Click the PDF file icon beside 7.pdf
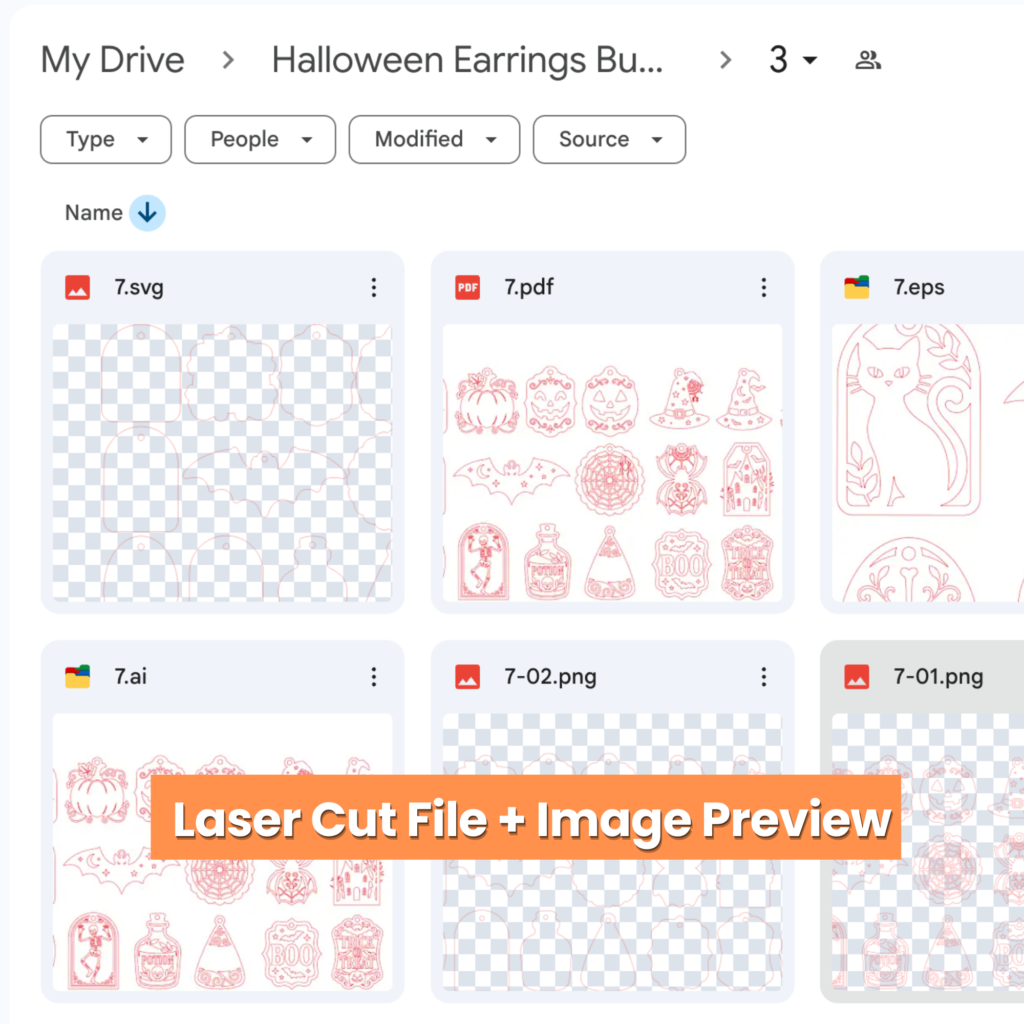This screenshot has width=1024, height=1024. 468,287
